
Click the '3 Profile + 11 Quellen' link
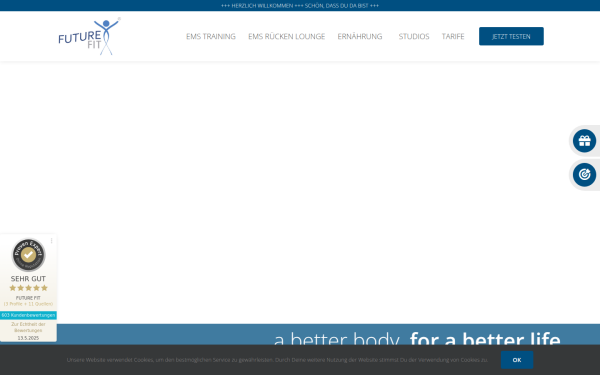(x=28, y=304)
